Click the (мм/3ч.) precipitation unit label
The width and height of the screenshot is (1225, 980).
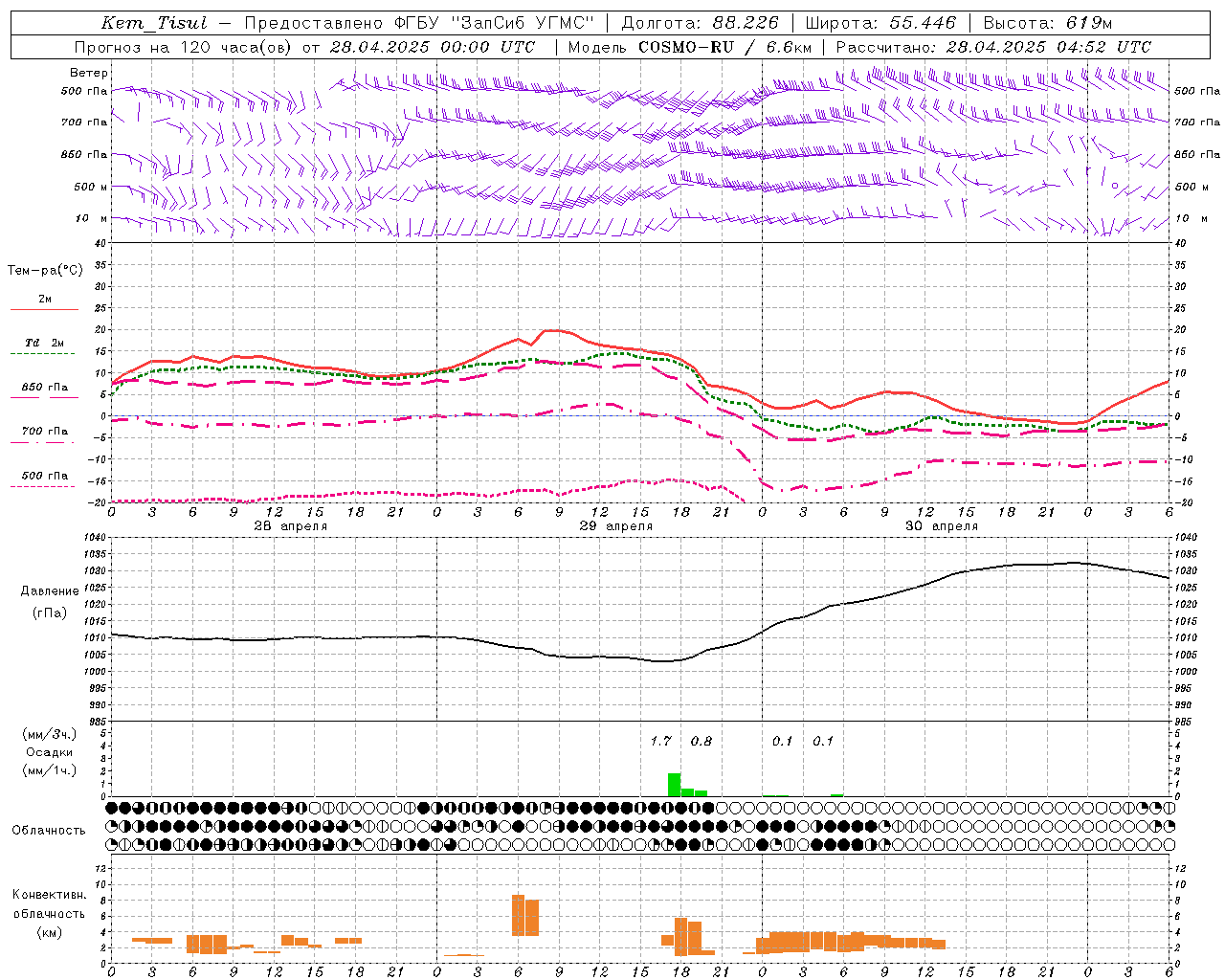[x=50, y=734]
